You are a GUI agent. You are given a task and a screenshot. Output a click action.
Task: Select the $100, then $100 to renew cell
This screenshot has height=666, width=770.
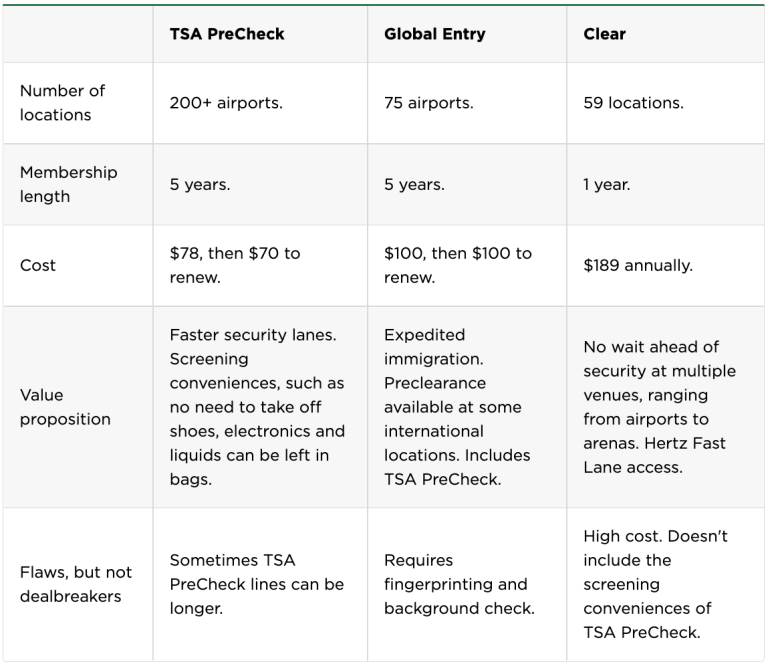pyautogui.click(x=458, y=266)
